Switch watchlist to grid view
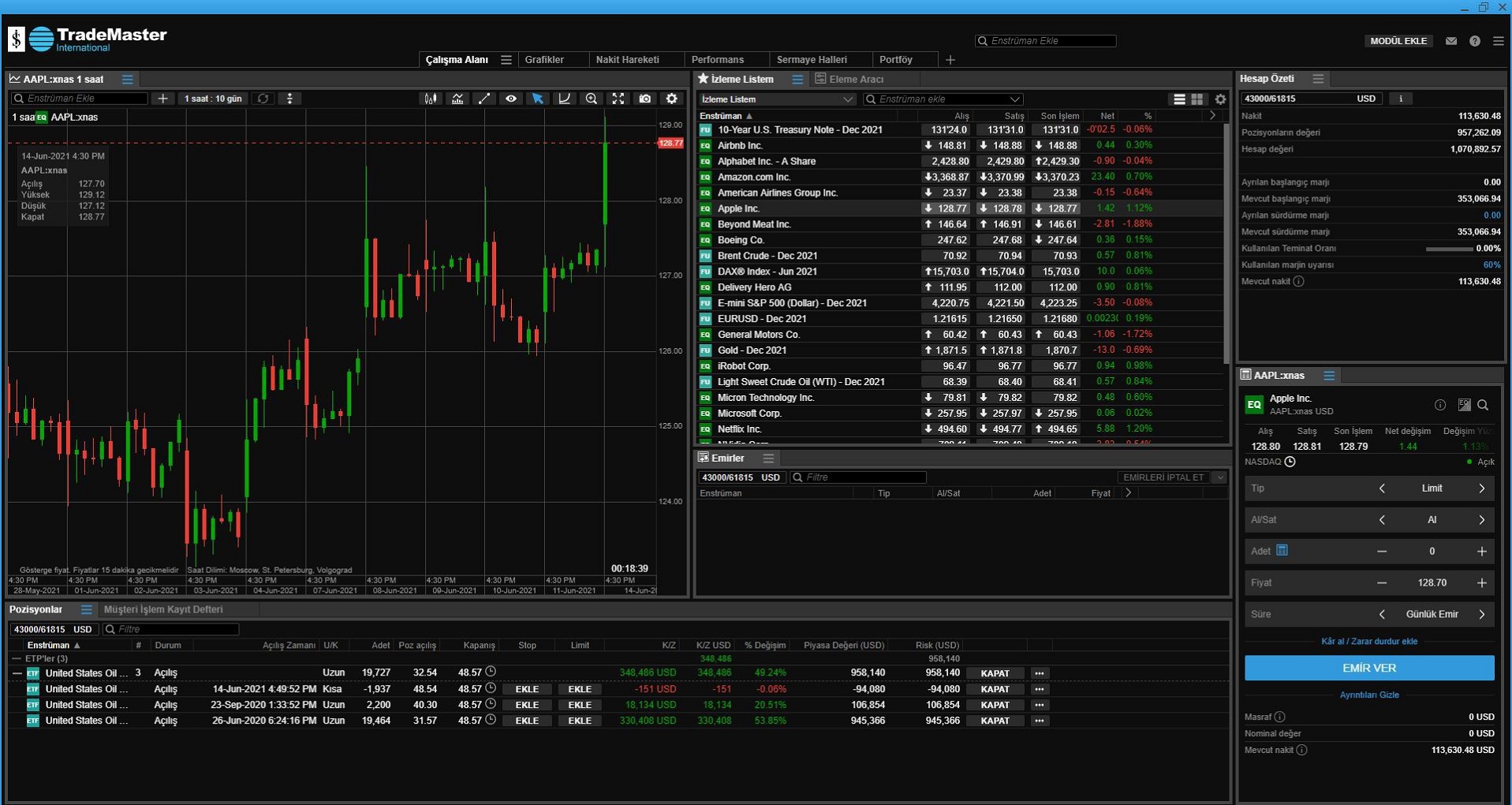Image resolution: width=1512 pixels, height=805 pixels. click(x=1197, y=99)
